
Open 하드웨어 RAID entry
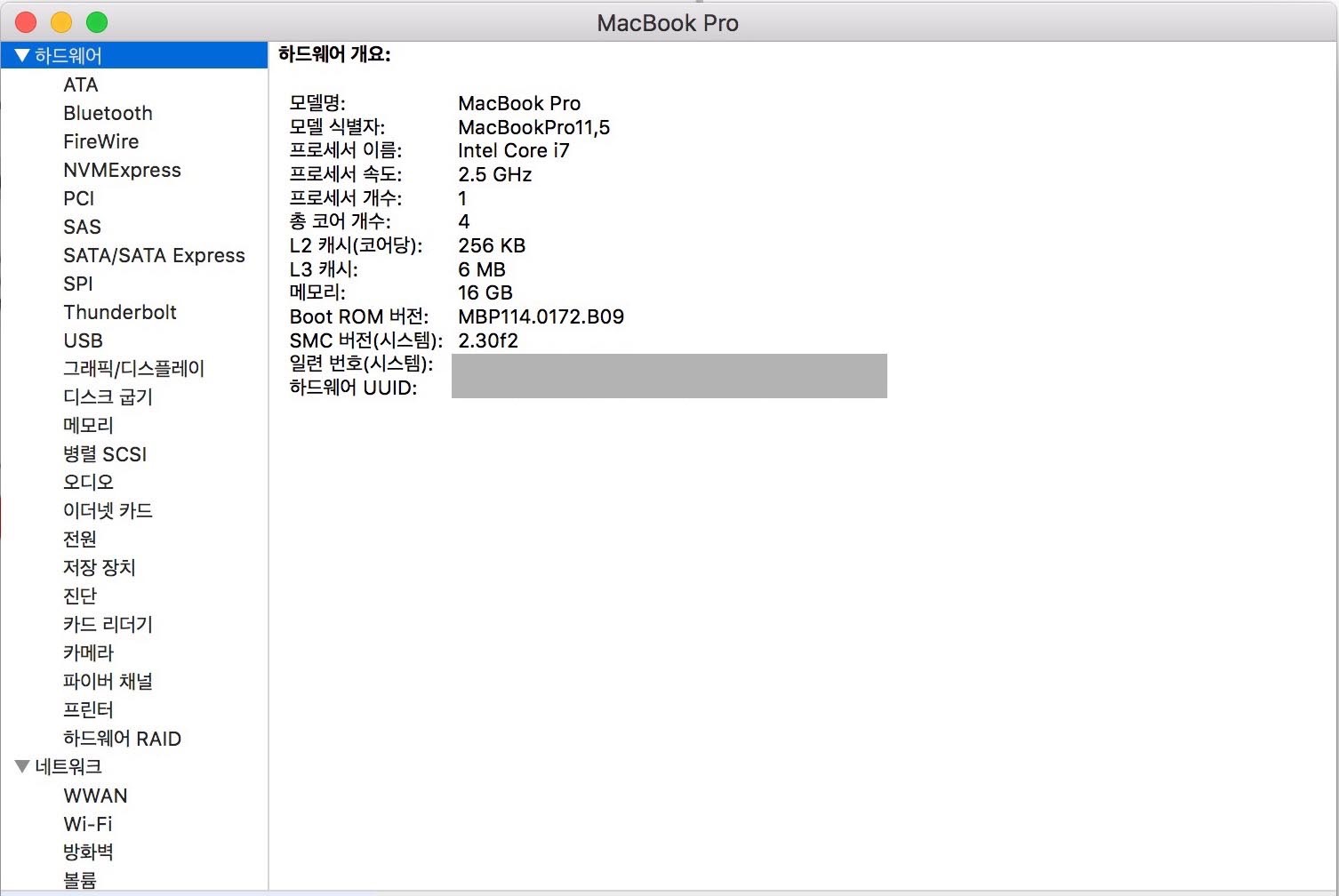point(122,739)
